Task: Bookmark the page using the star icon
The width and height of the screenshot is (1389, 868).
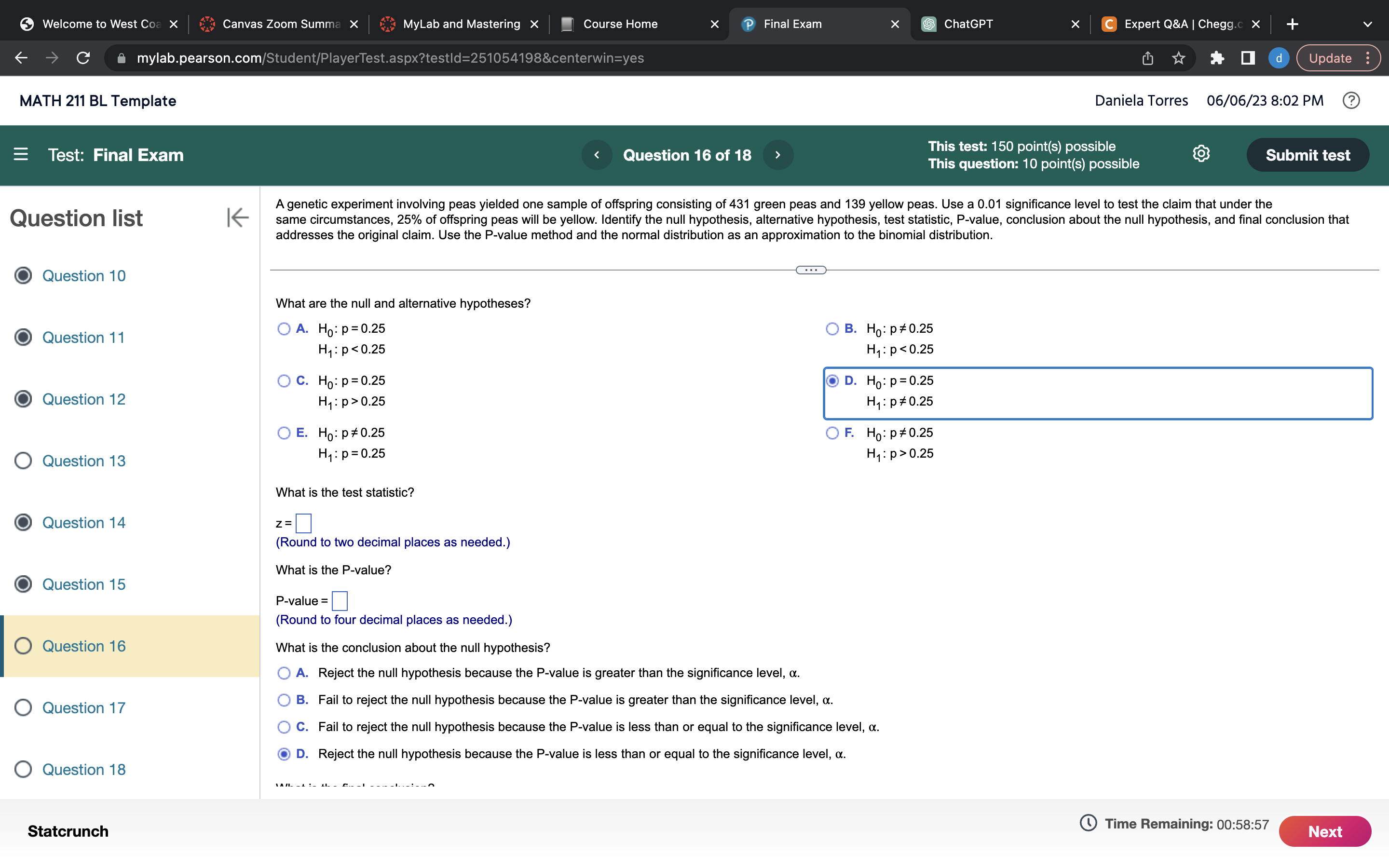Action: (x=1178, y=58)
